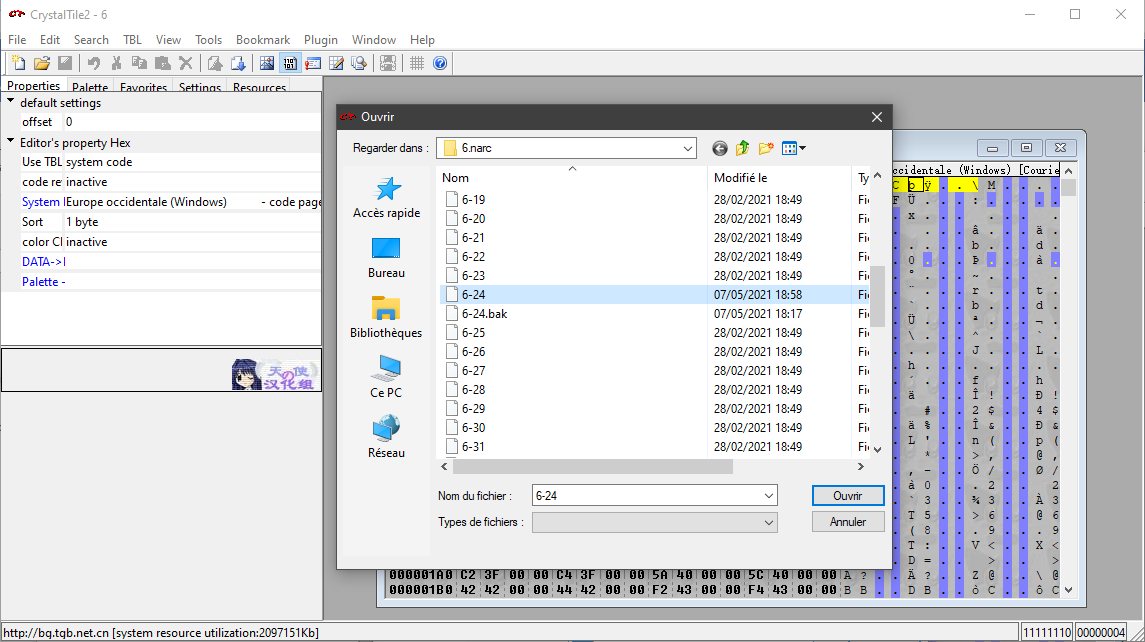Select Bureau in the places sidebar
This screenshot has height=642, width=1145.
pyautogui.click(x=386, y=257)
